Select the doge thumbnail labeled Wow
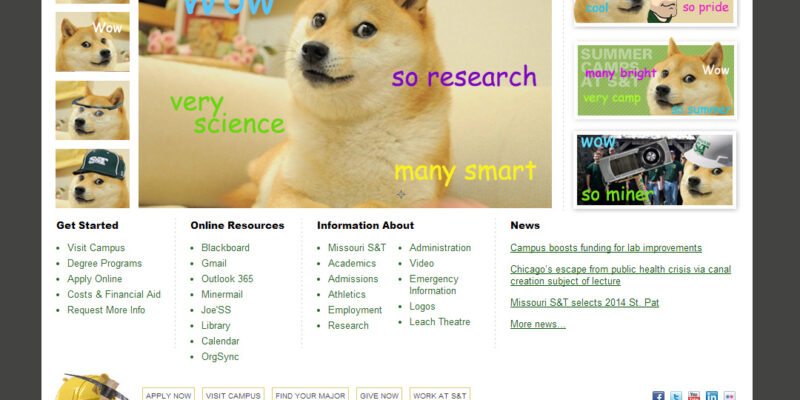Image resolution: width=800 pixels, height=400 pixels. click(92, 42)
